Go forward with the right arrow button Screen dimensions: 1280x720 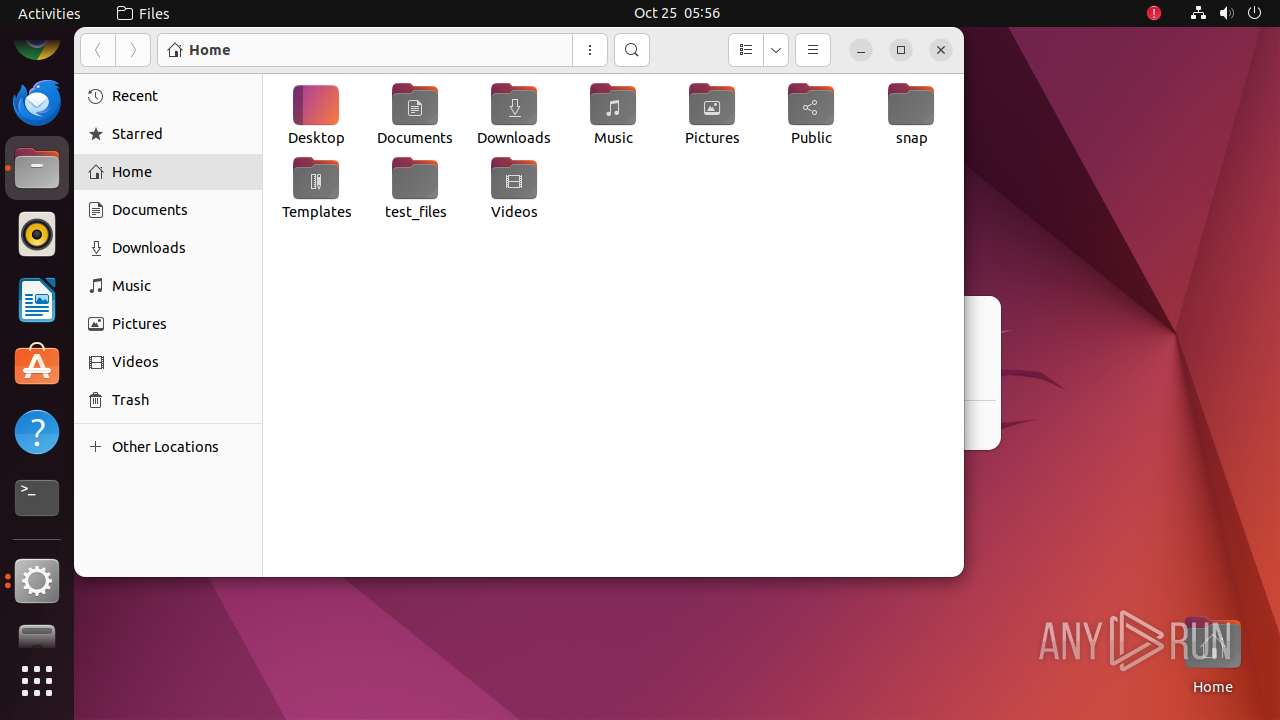[133, 50]
